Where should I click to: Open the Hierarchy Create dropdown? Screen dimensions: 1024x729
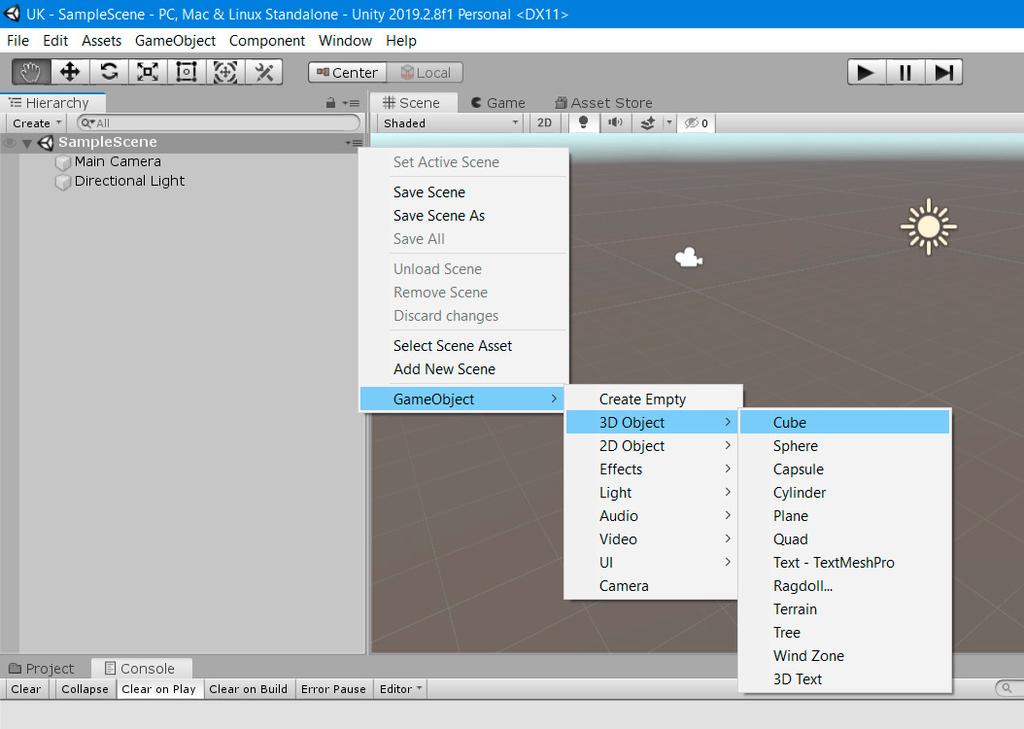point(37,123)
